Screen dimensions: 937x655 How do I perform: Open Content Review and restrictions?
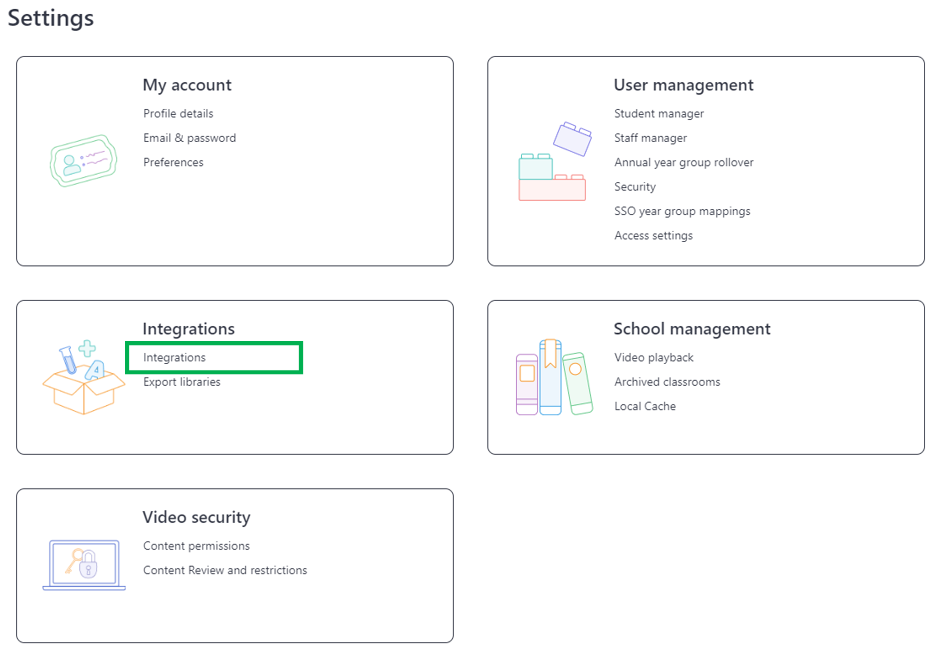point(225,570)
